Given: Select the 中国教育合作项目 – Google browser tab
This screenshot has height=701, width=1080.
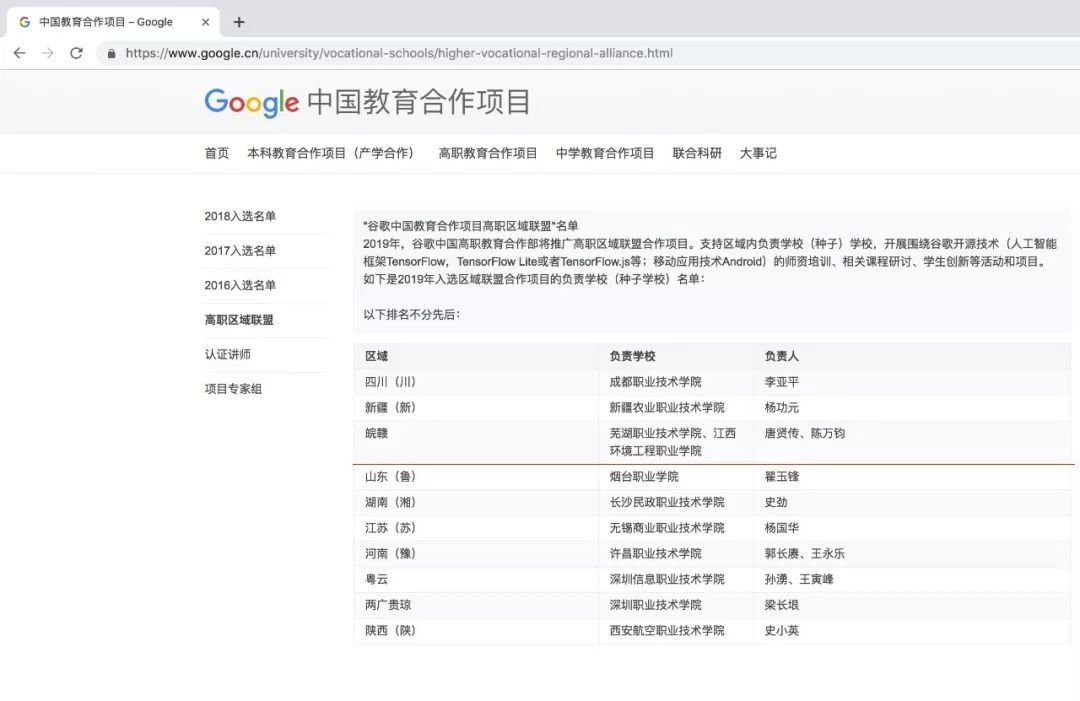Looking at the screenshot, I should coord(113,22).
